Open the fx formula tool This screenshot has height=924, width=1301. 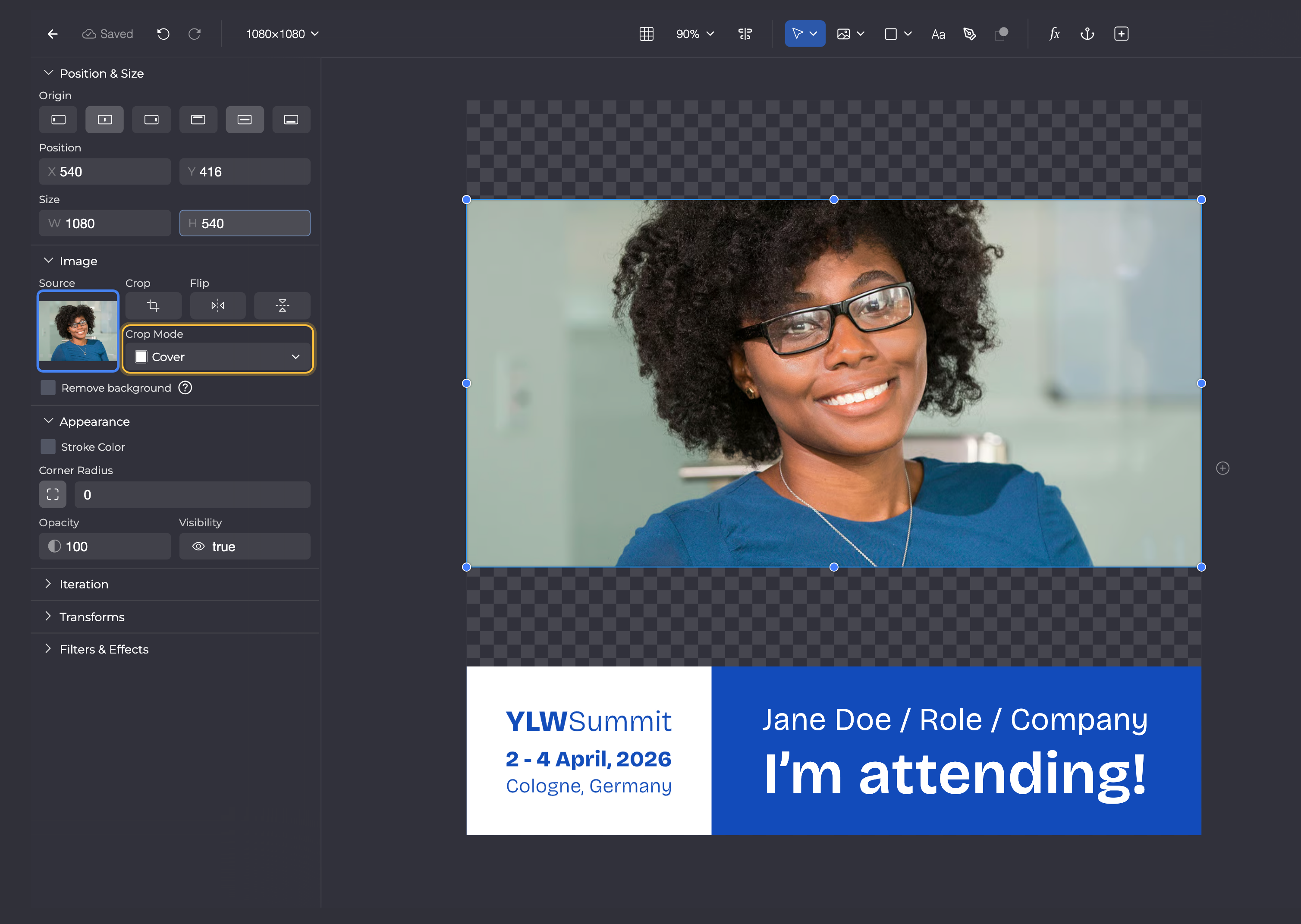pyautogui.click(x=1054, y=34)
